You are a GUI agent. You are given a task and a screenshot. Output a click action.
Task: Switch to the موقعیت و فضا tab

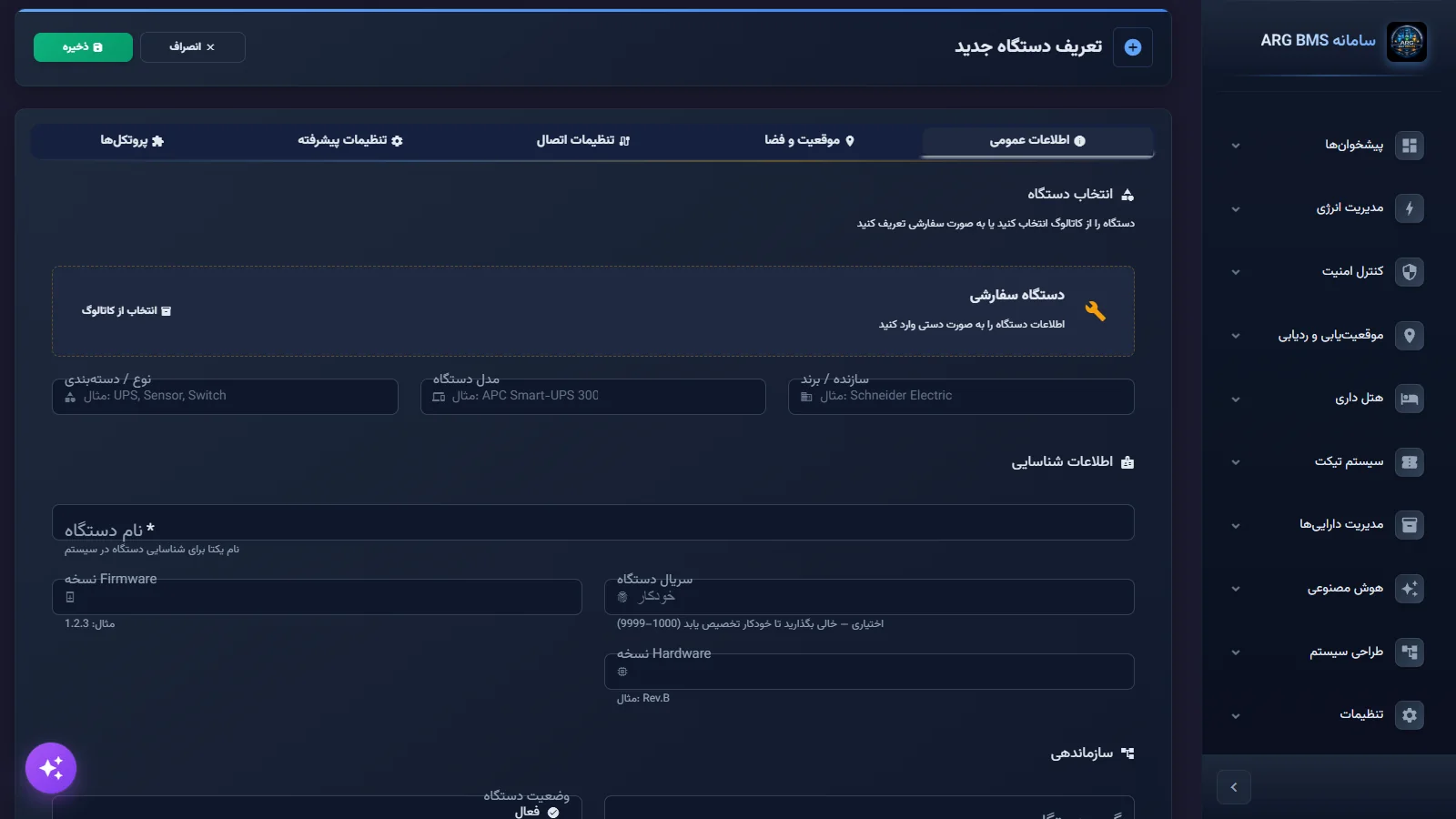coord(809,141)
